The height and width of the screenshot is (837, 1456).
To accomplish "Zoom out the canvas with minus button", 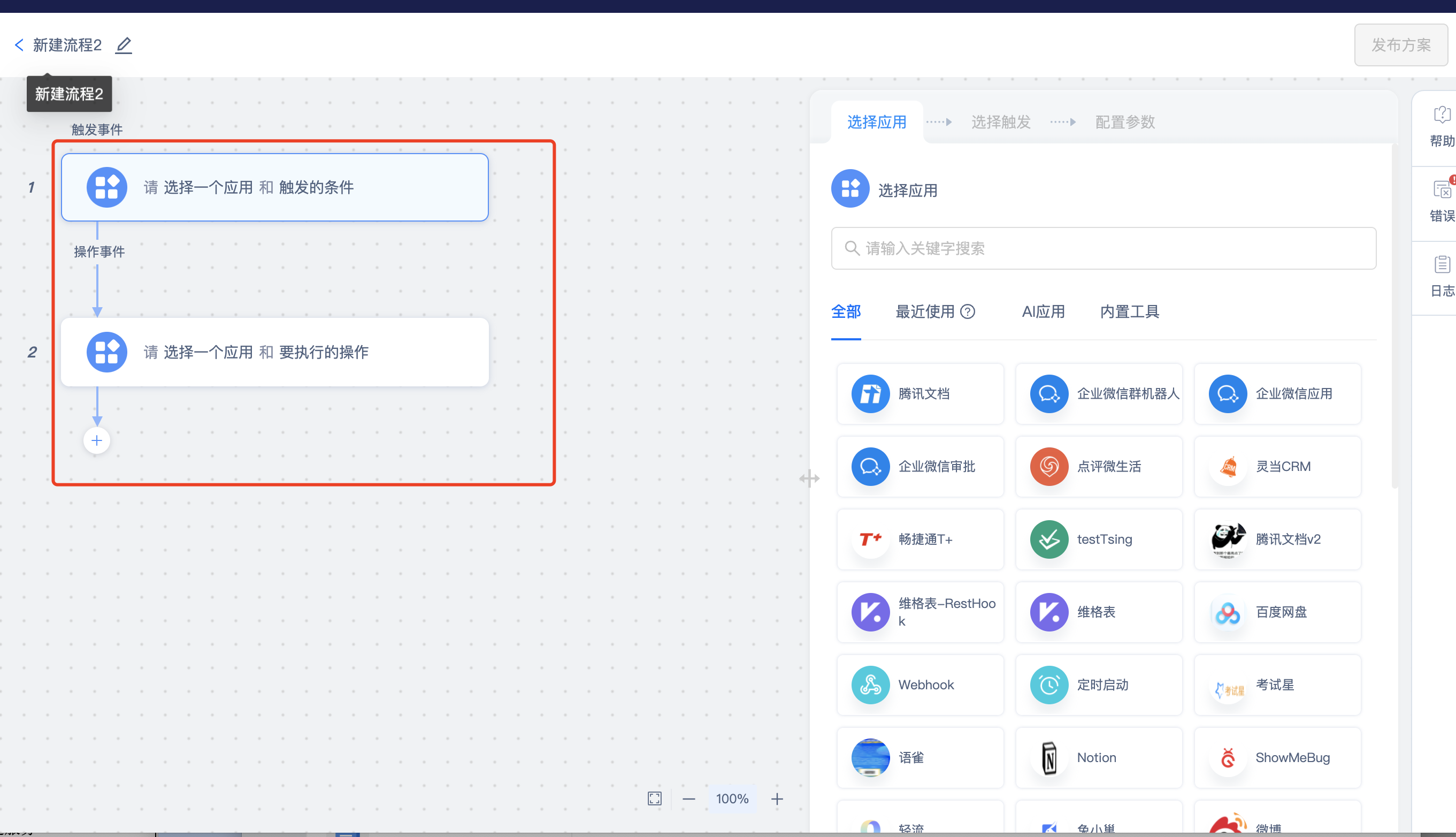I will coord(689,799).
